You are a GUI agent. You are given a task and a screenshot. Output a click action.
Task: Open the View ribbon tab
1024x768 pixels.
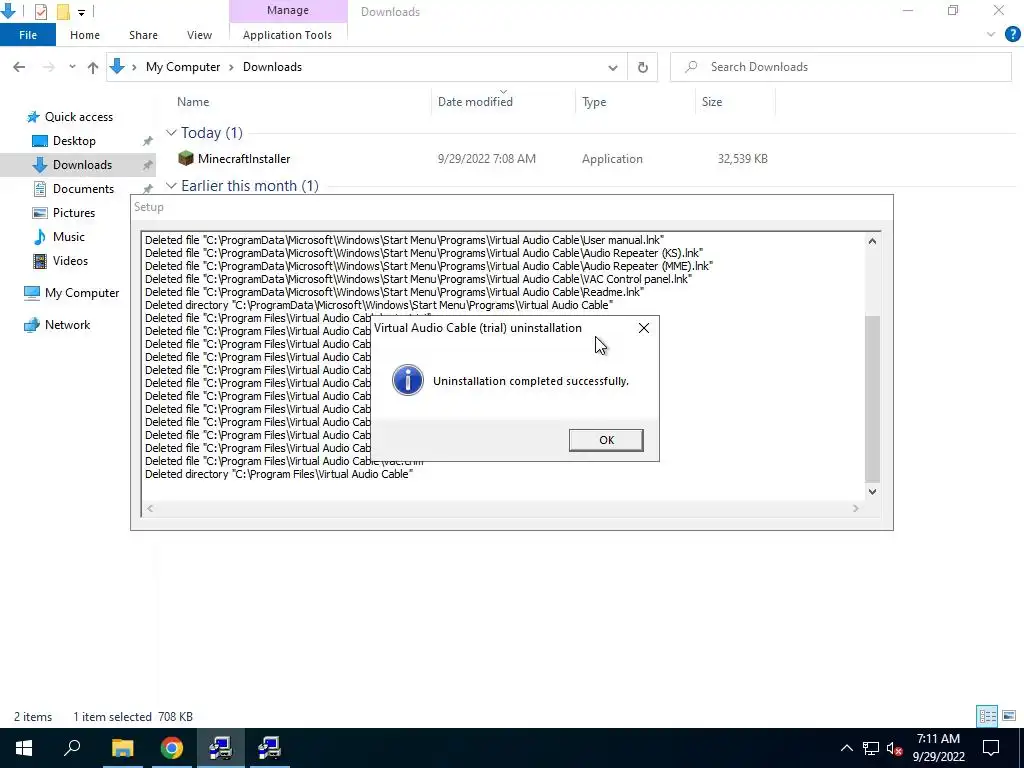(199, 35)
